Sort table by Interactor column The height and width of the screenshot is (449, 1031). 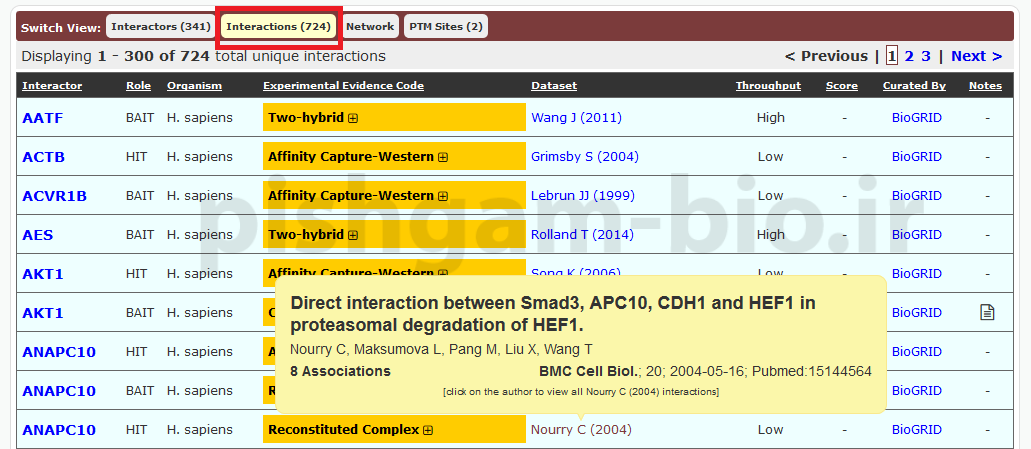52,86
